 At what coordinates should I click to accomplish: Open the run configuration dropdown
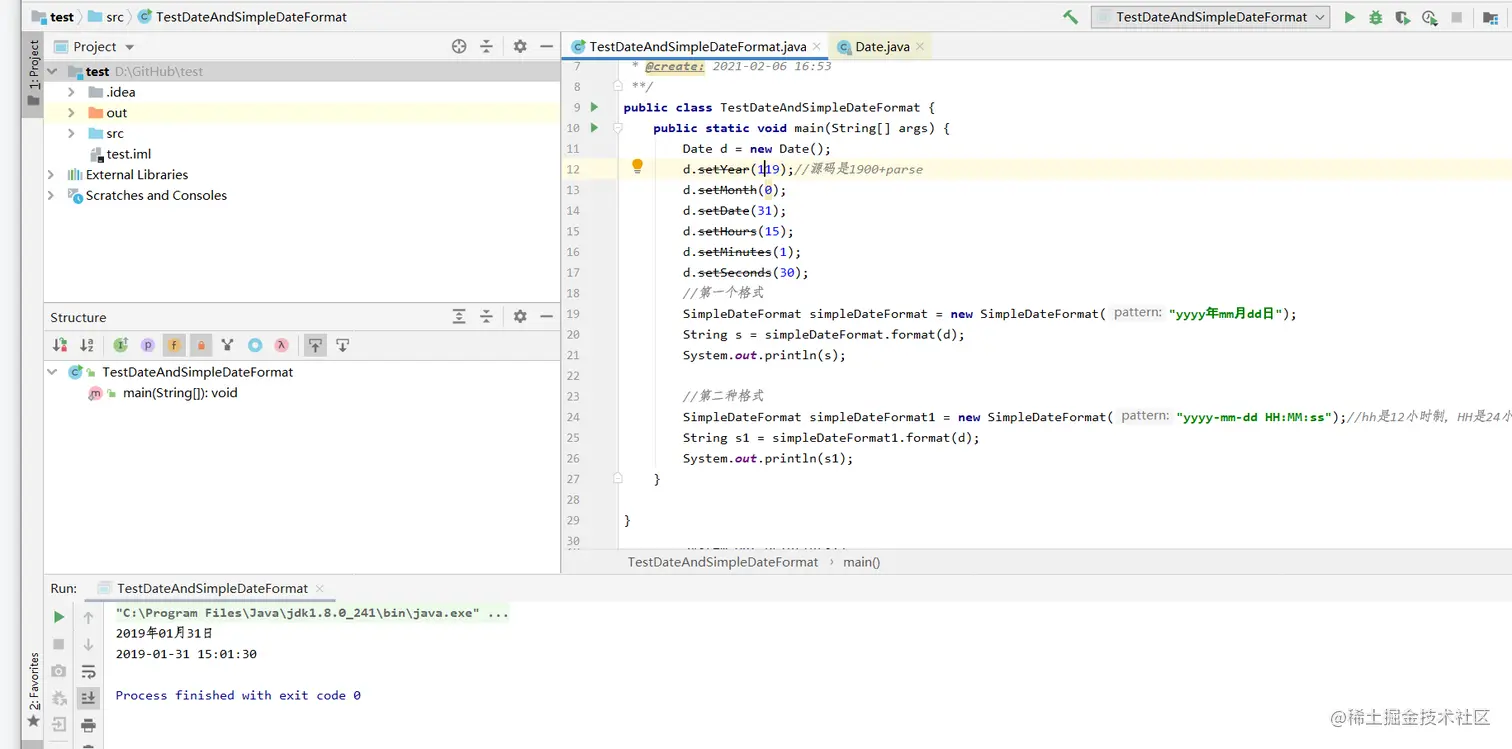(x=1210, y=17)
